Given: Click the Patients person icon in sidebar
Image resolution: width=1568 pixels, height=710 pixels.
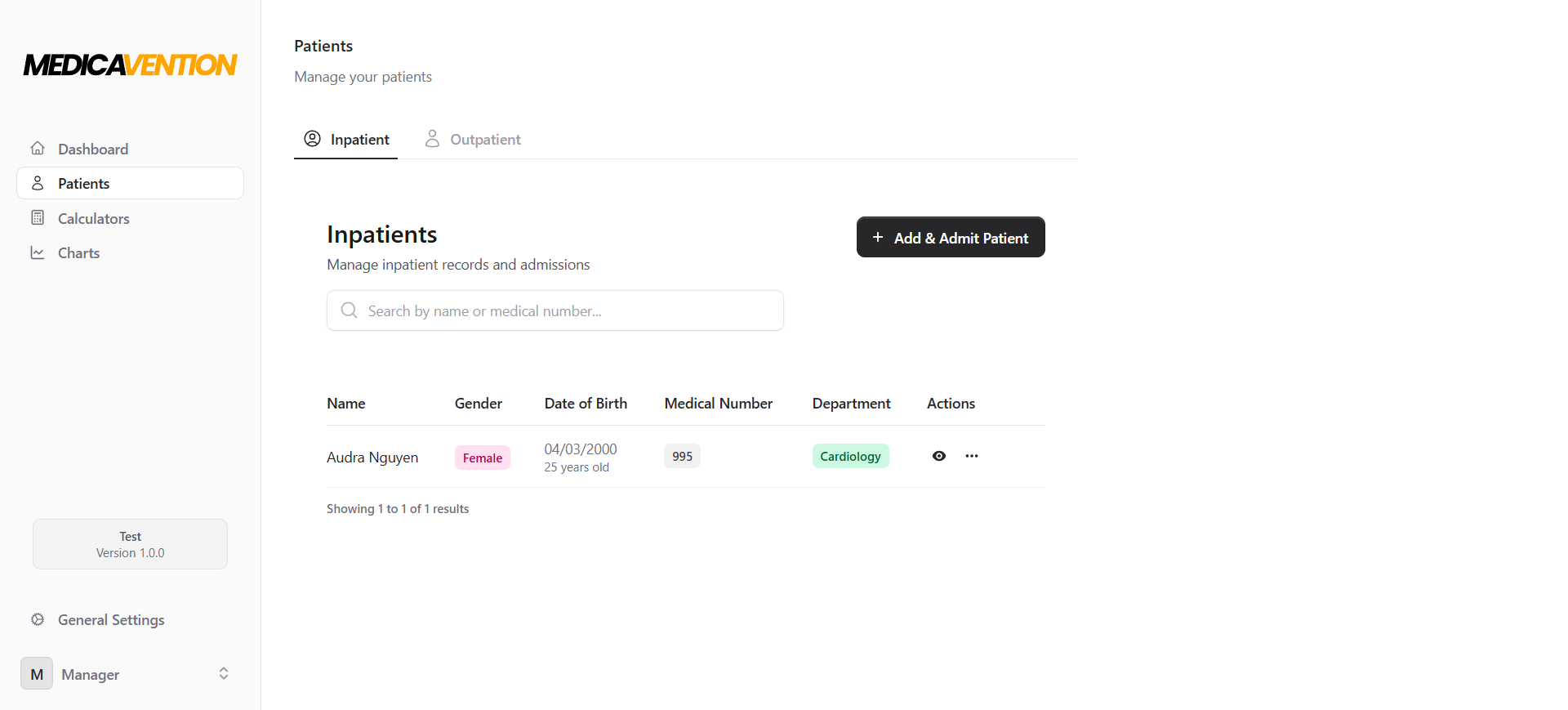Looking at the screenshot, I should click(38, 184).
